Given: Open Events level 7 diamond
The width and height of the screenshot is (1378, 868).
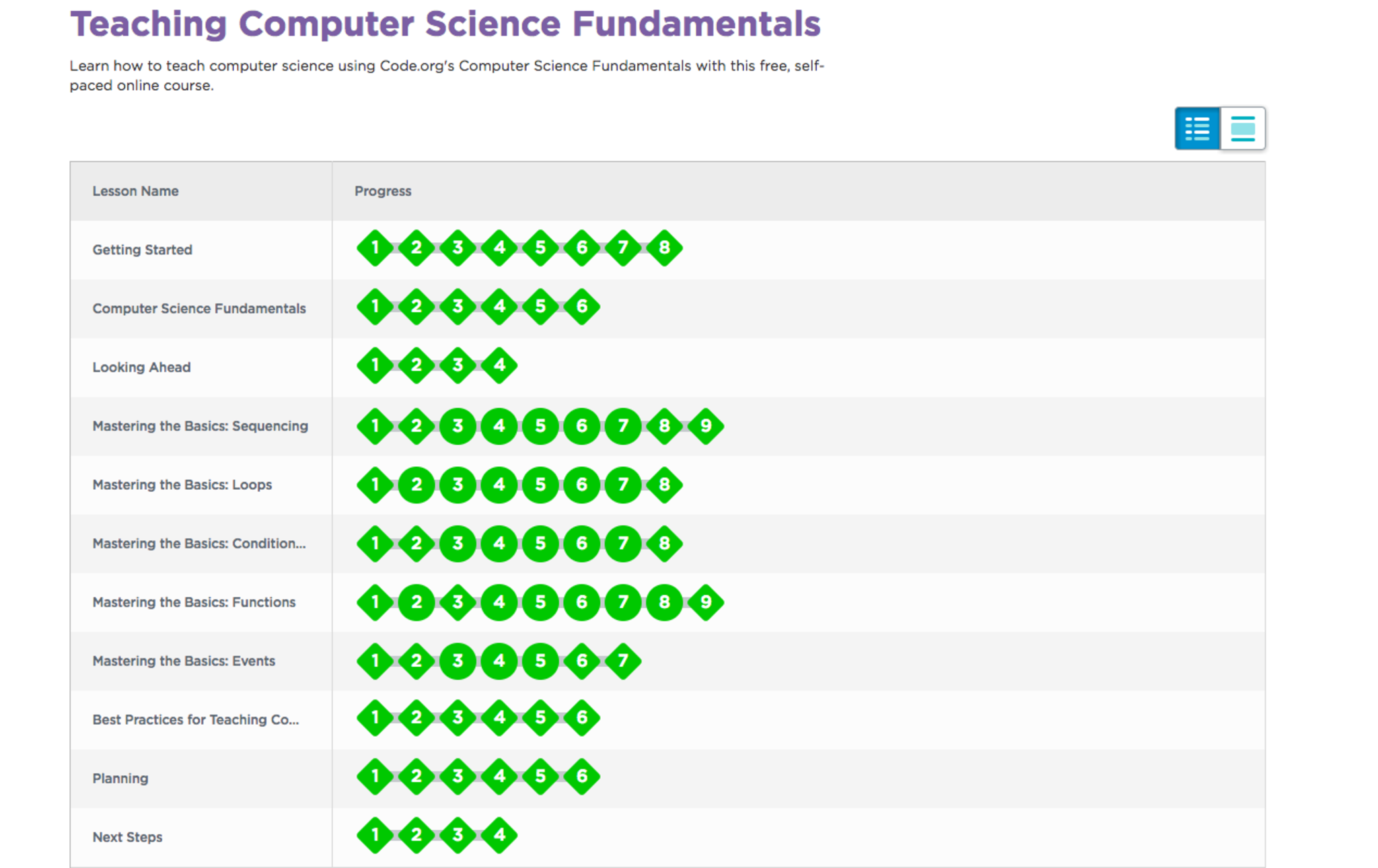Looking at the screenshot, I should pyautogui.click(x=622, y=661).
